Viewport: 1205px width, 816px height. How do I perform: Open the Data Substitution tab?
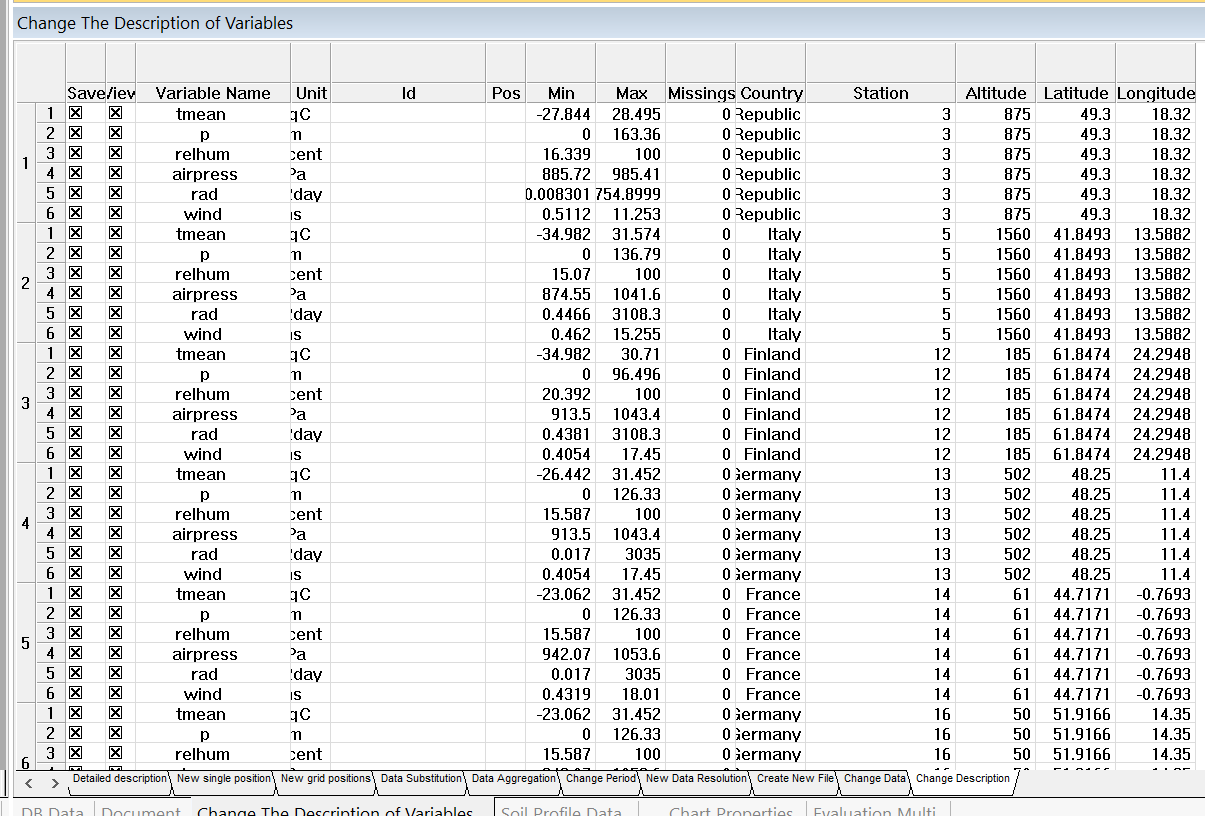coord(421,778)
